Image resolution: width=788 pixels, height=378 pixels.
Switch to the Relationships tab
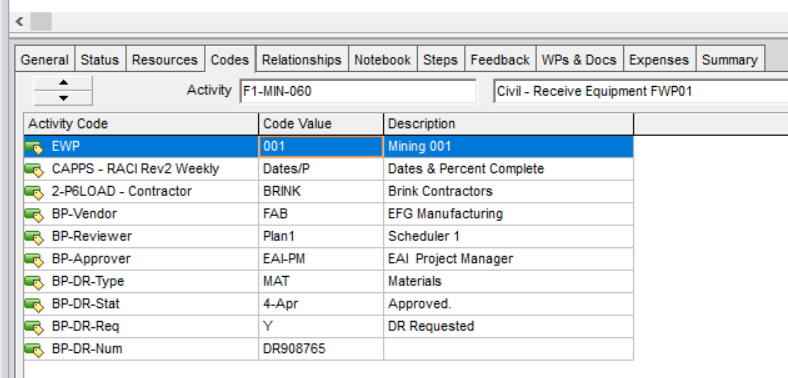tap(302, 60)
